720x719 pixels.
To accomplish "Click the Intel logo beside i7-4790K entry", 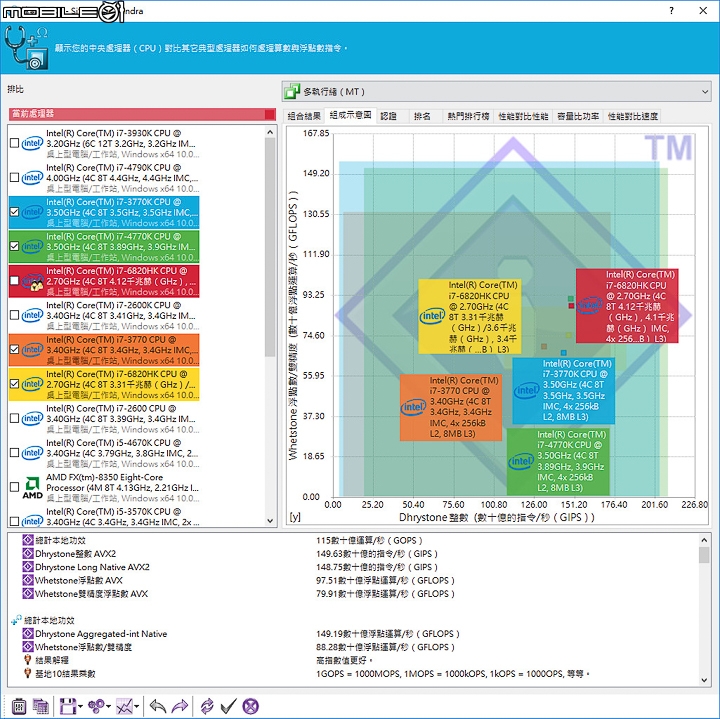I will [x=32, y=178].
